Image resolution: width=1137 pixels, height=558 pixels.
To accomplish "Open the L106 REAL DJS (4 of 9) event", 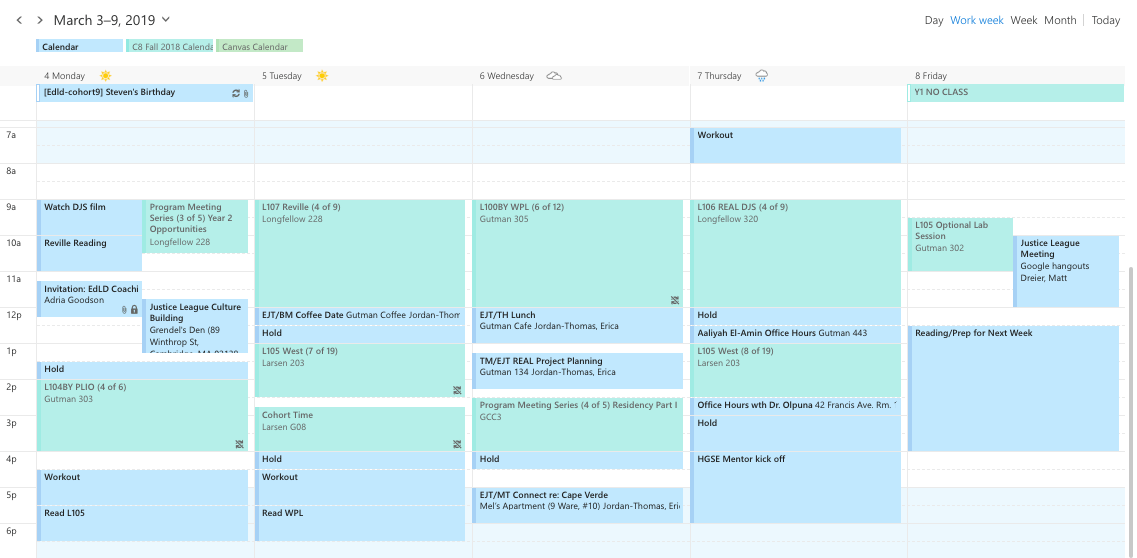I will point(795,254).
